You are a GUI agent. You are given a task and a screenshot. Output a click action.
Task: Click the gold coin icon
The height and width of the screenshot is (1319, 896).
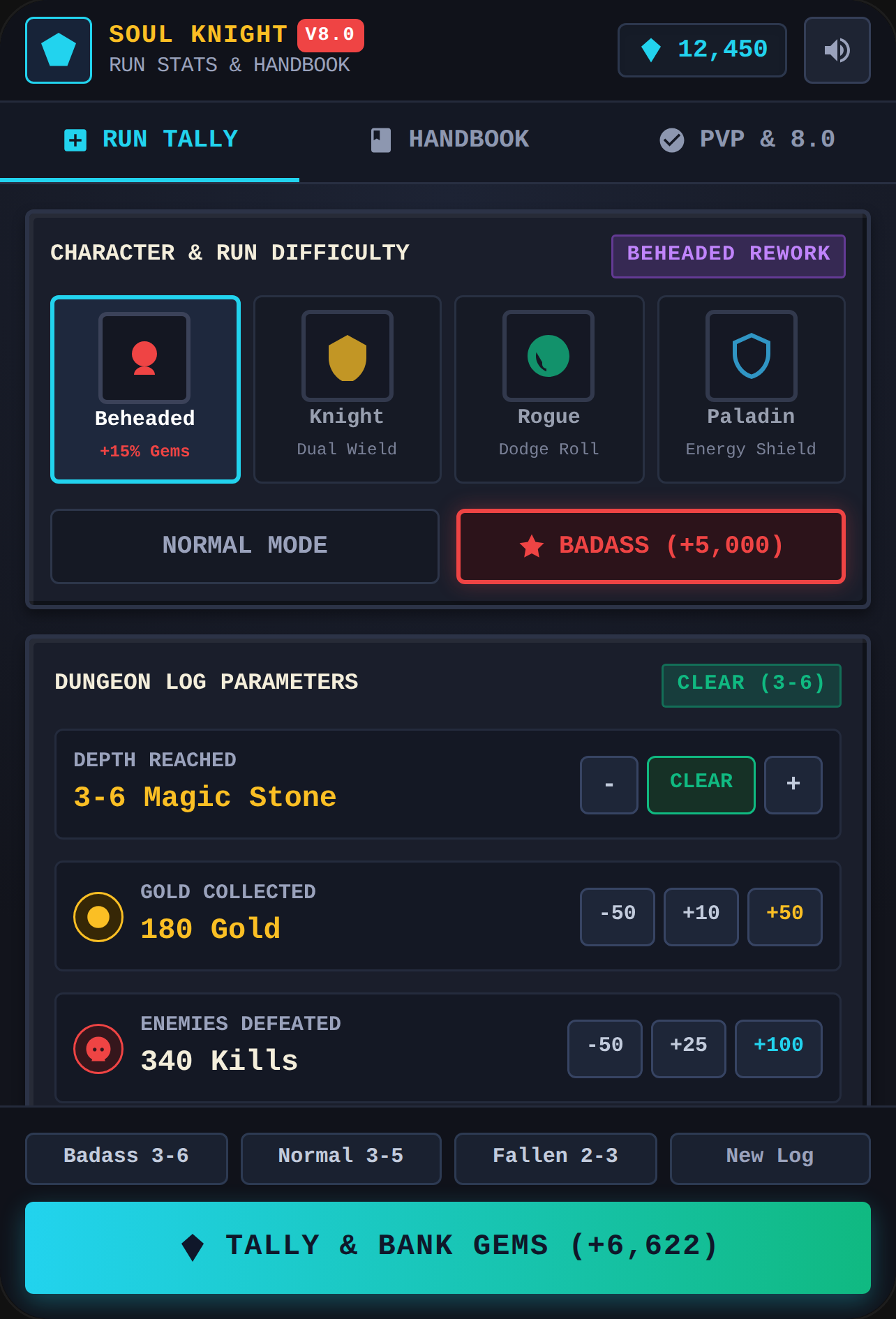click(x=98, y=917)
